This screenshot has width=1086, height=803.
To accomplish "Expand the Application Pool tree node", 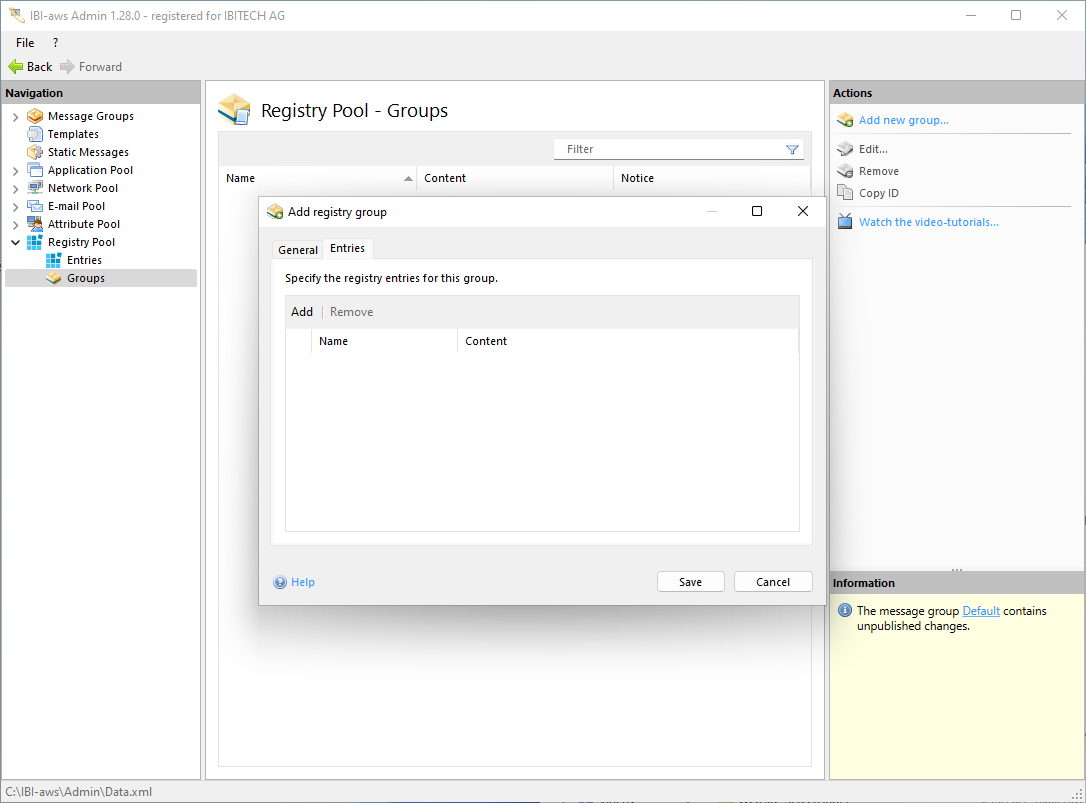I will click(x=16, y=171).
